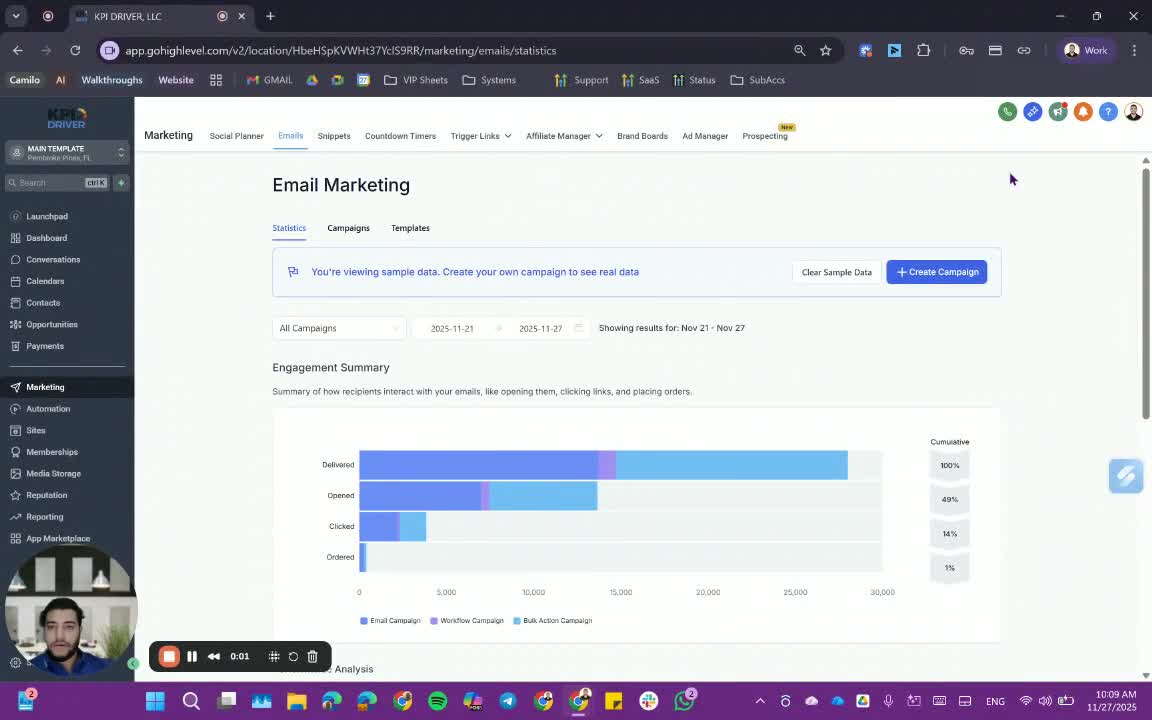Click the Email Campaign legend color swatch
Screen dimensions: 1152x720
pyautogui.click(x=364, y=621)
